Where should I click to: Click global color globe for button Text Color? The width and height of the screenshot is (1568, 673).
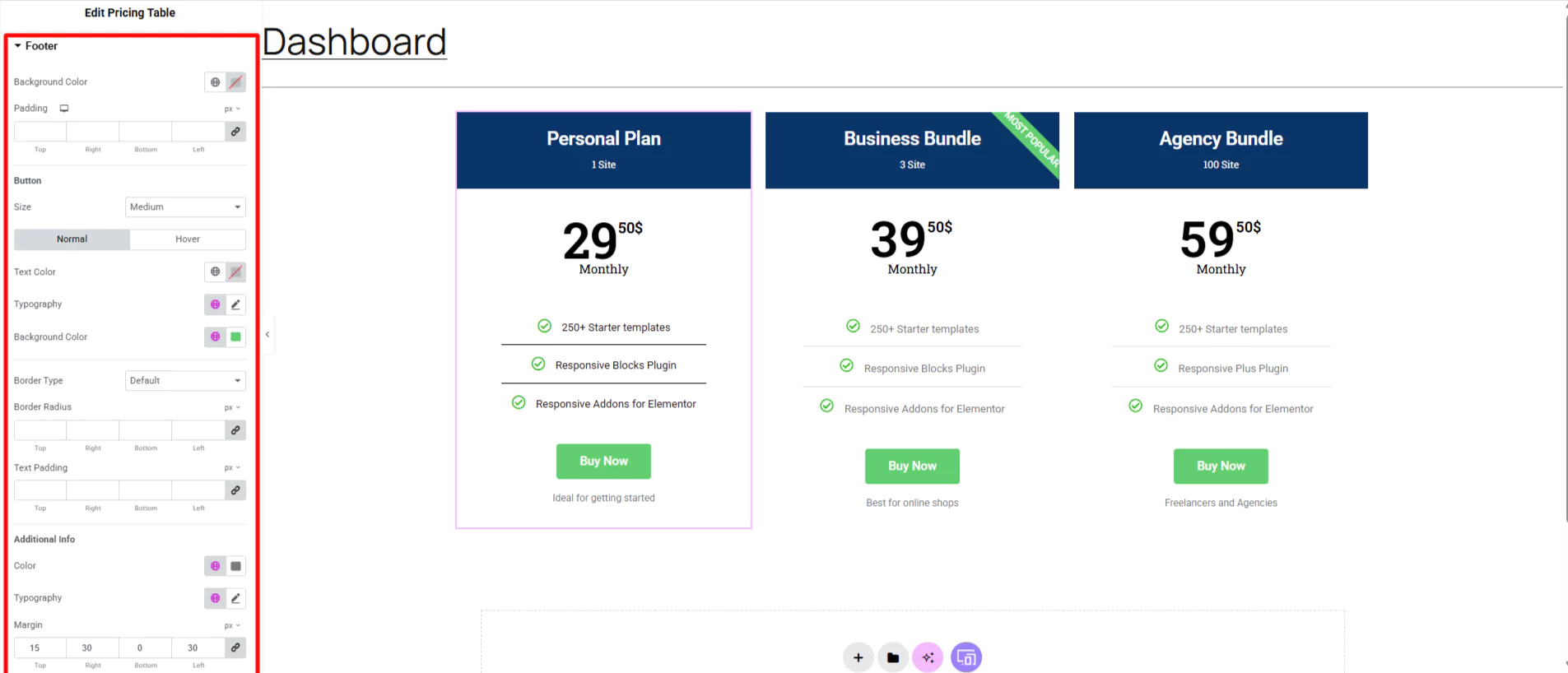215,272
